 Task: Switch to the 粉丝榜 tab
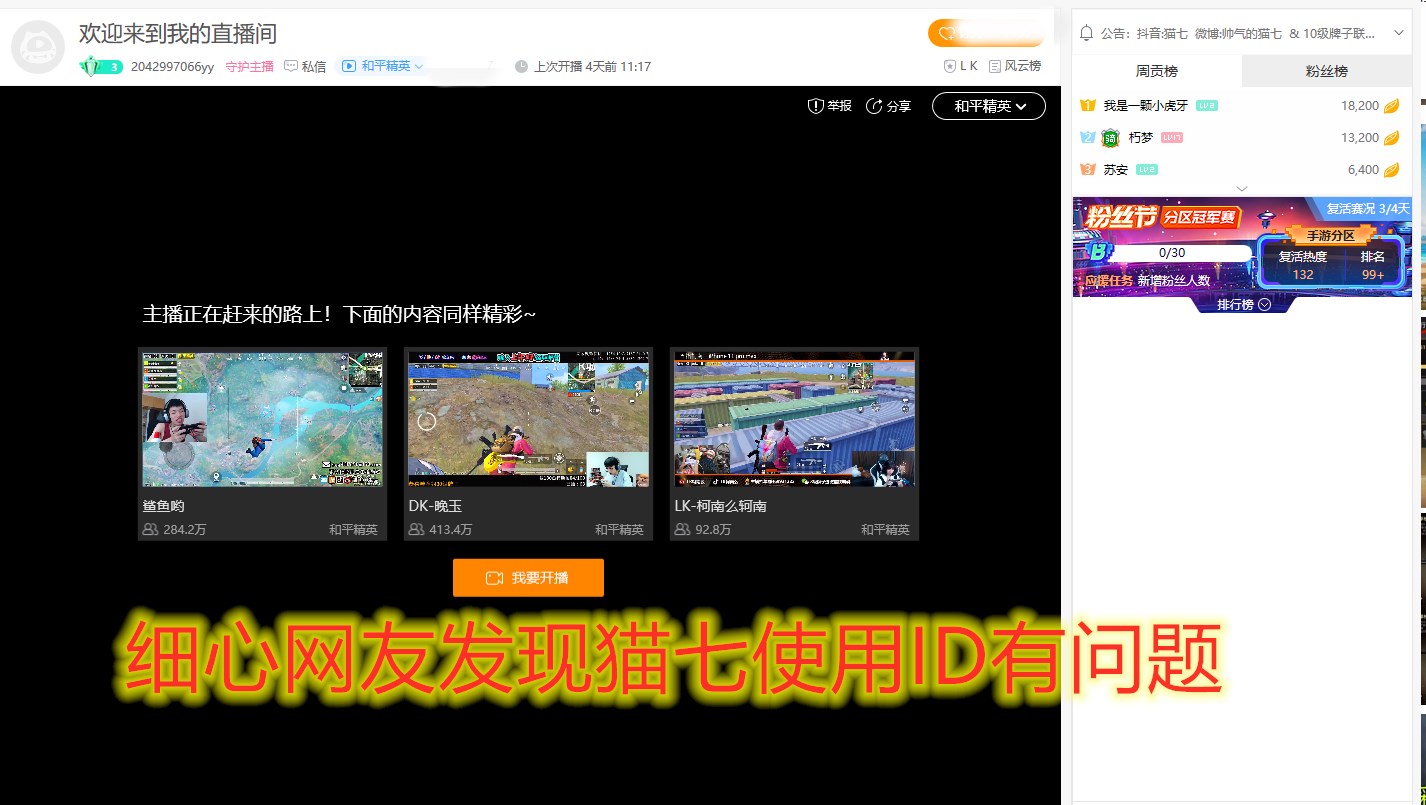pos(1327,70)
